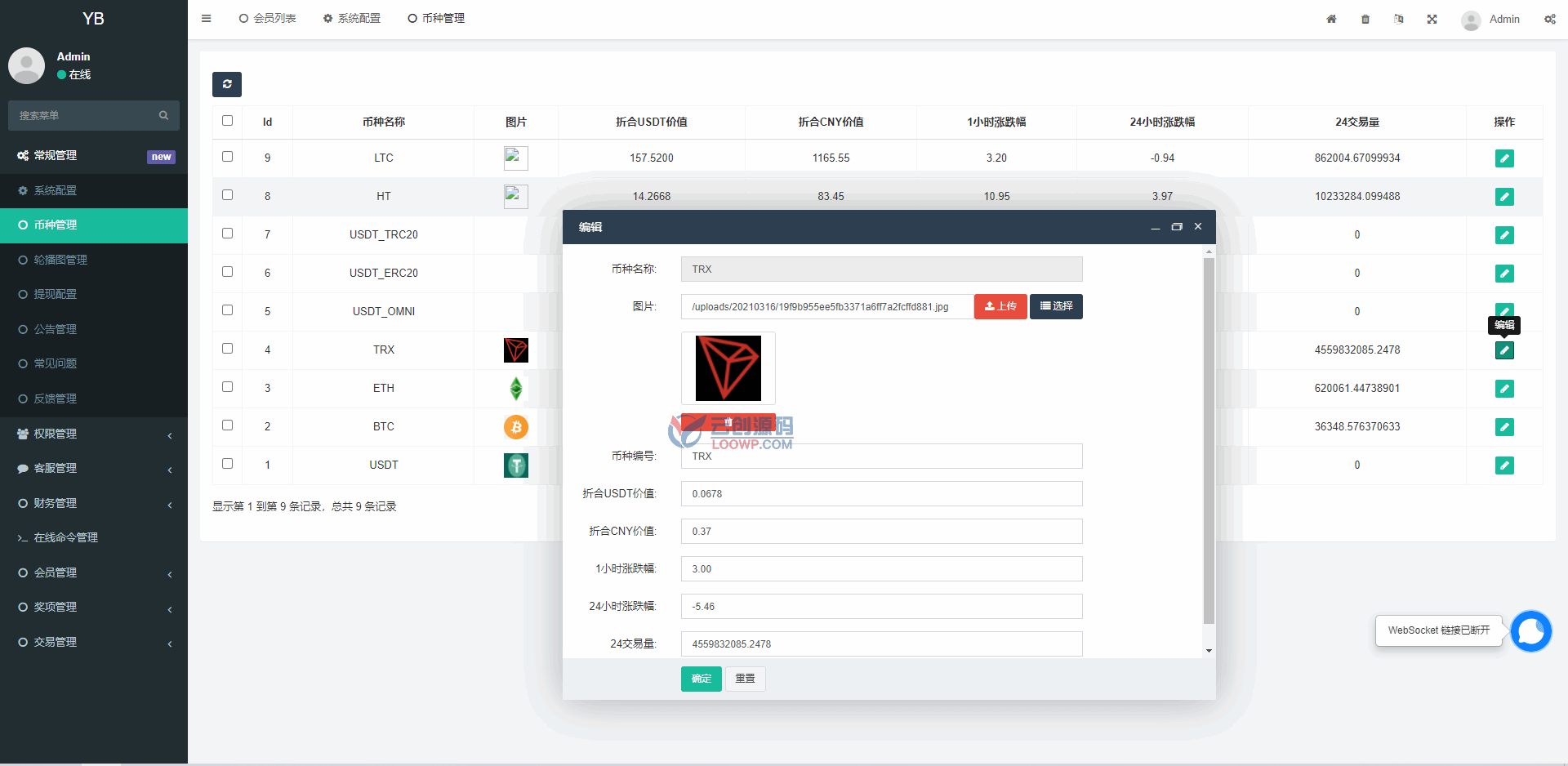Check the BTC row checkbox
This screenshot has height=766, width=1568.
tap(228, 425)
